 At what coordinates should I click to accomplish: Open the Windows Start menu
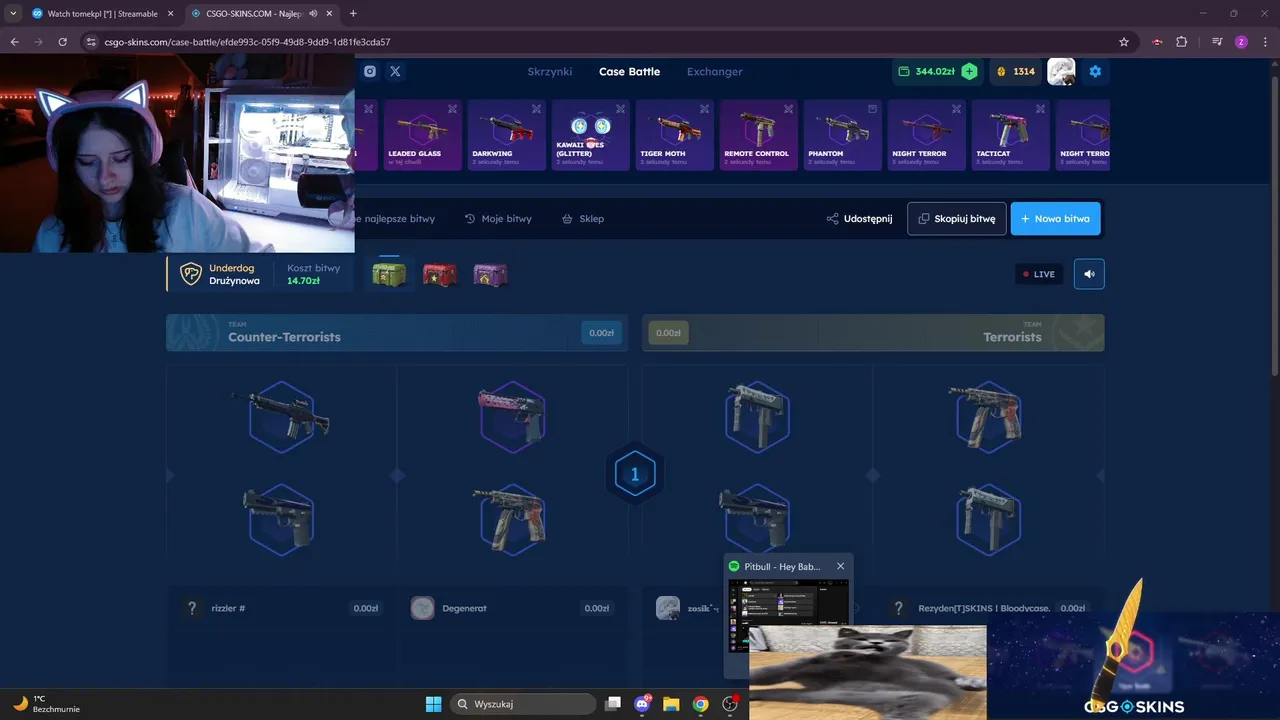click(x=434, y=704)
